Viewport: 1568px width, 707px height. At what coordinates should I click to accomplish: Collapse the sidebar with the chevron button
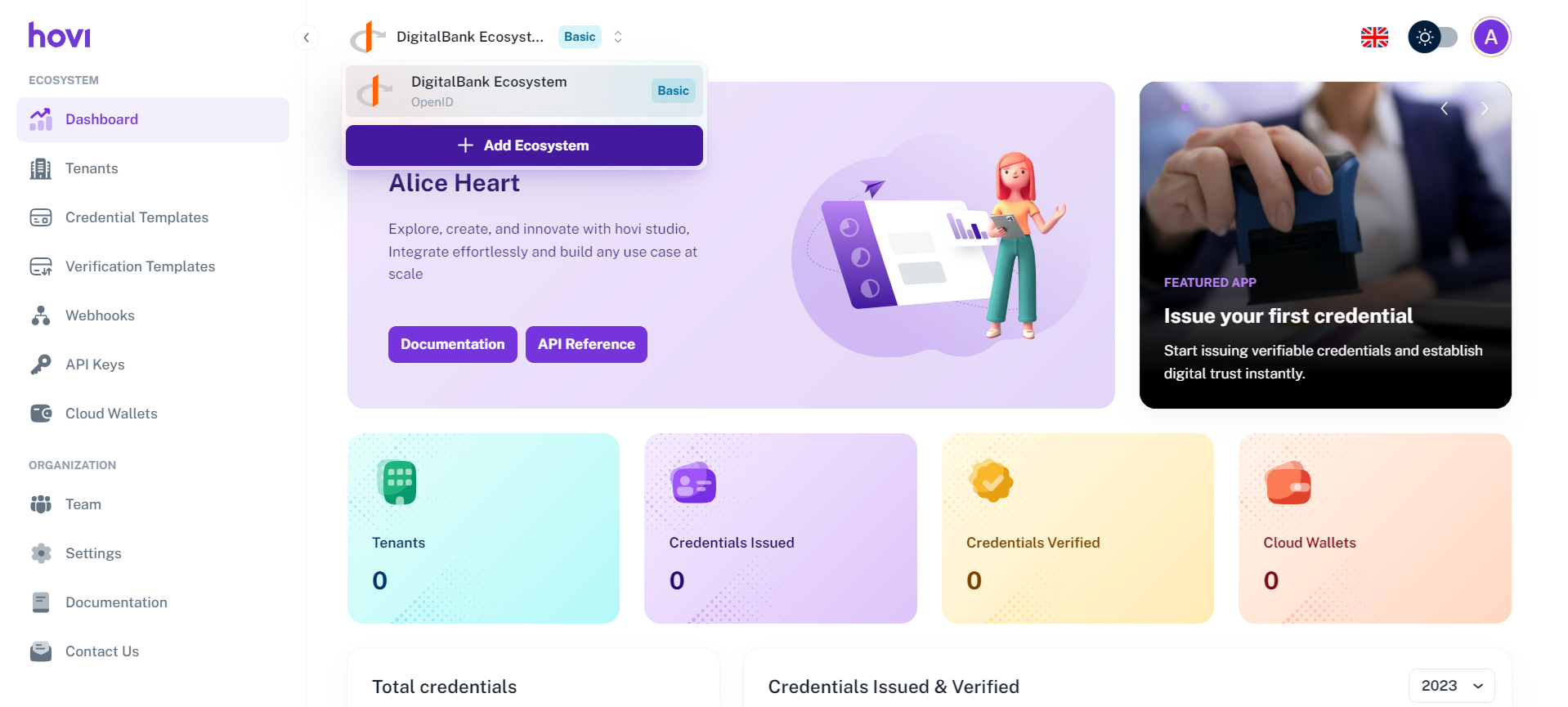pos(306,38)
